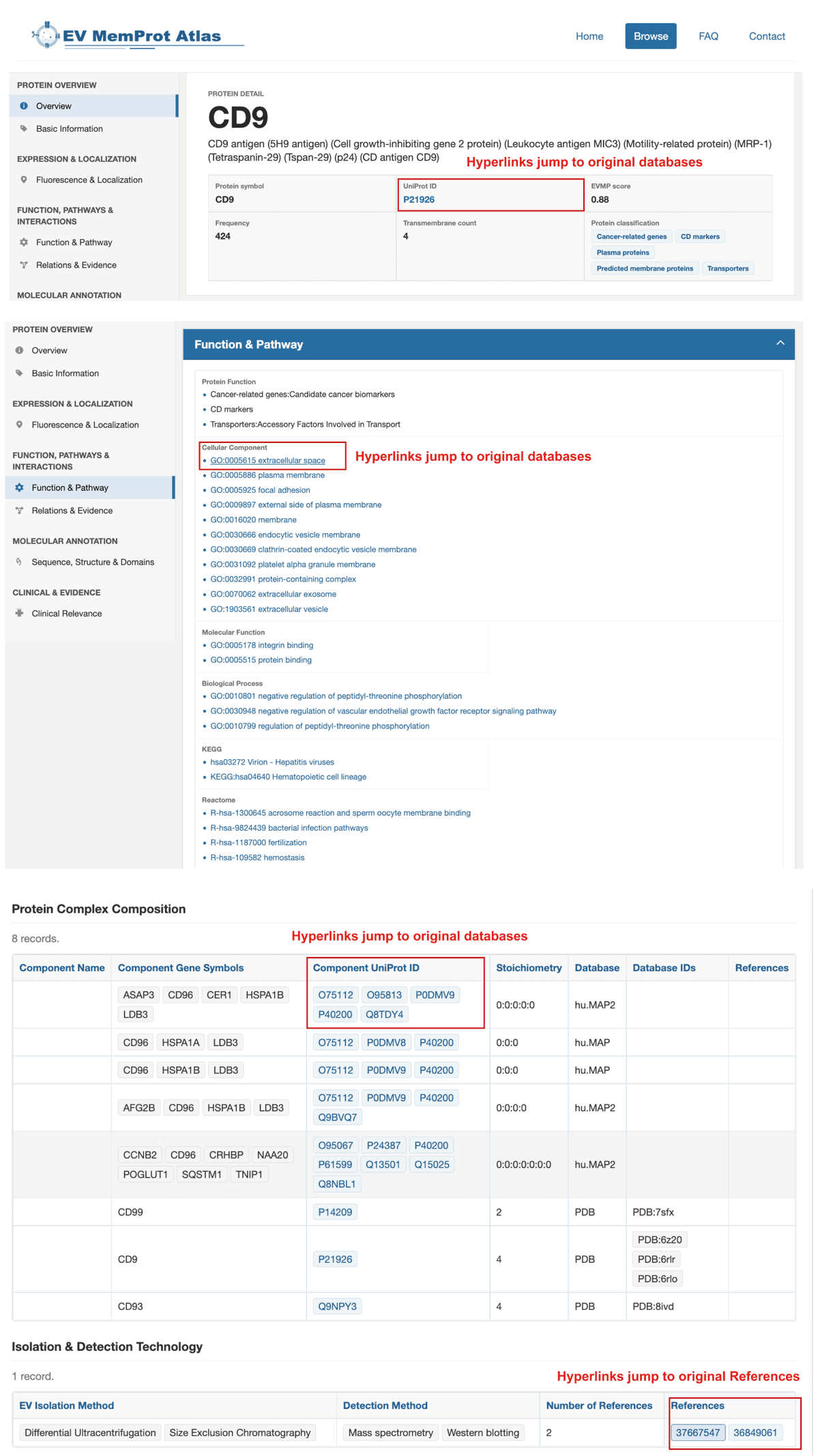This screenshot has height=1456, width=818.
Task: Click UniProt ID Q9NPY3 for CD93
Action: click(337, 1307)
